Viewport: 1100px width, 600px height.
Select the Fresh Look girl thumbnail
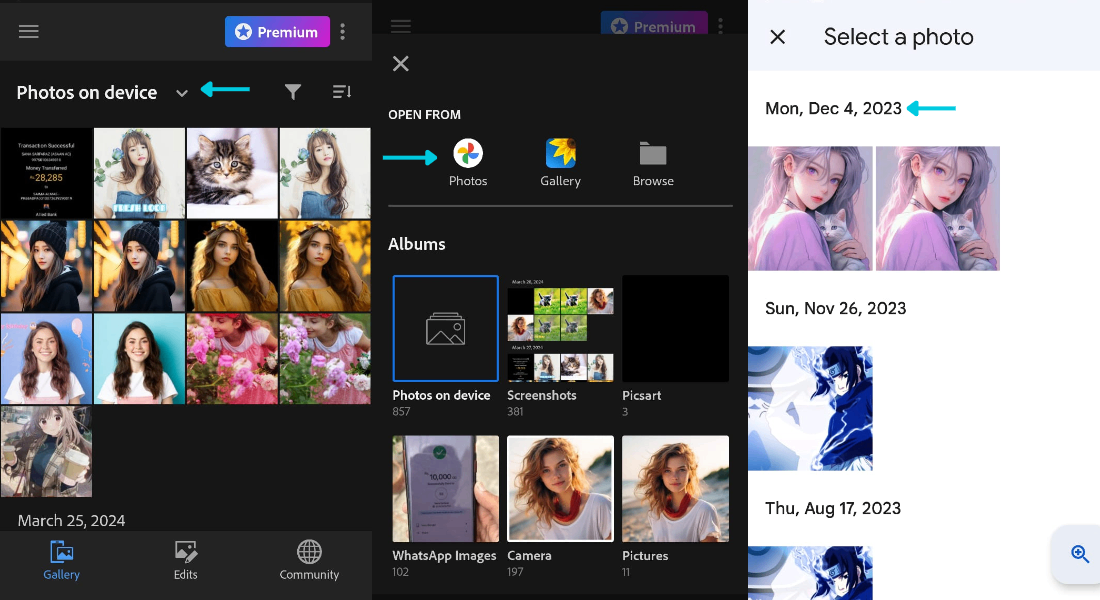(x=140, y=173)
